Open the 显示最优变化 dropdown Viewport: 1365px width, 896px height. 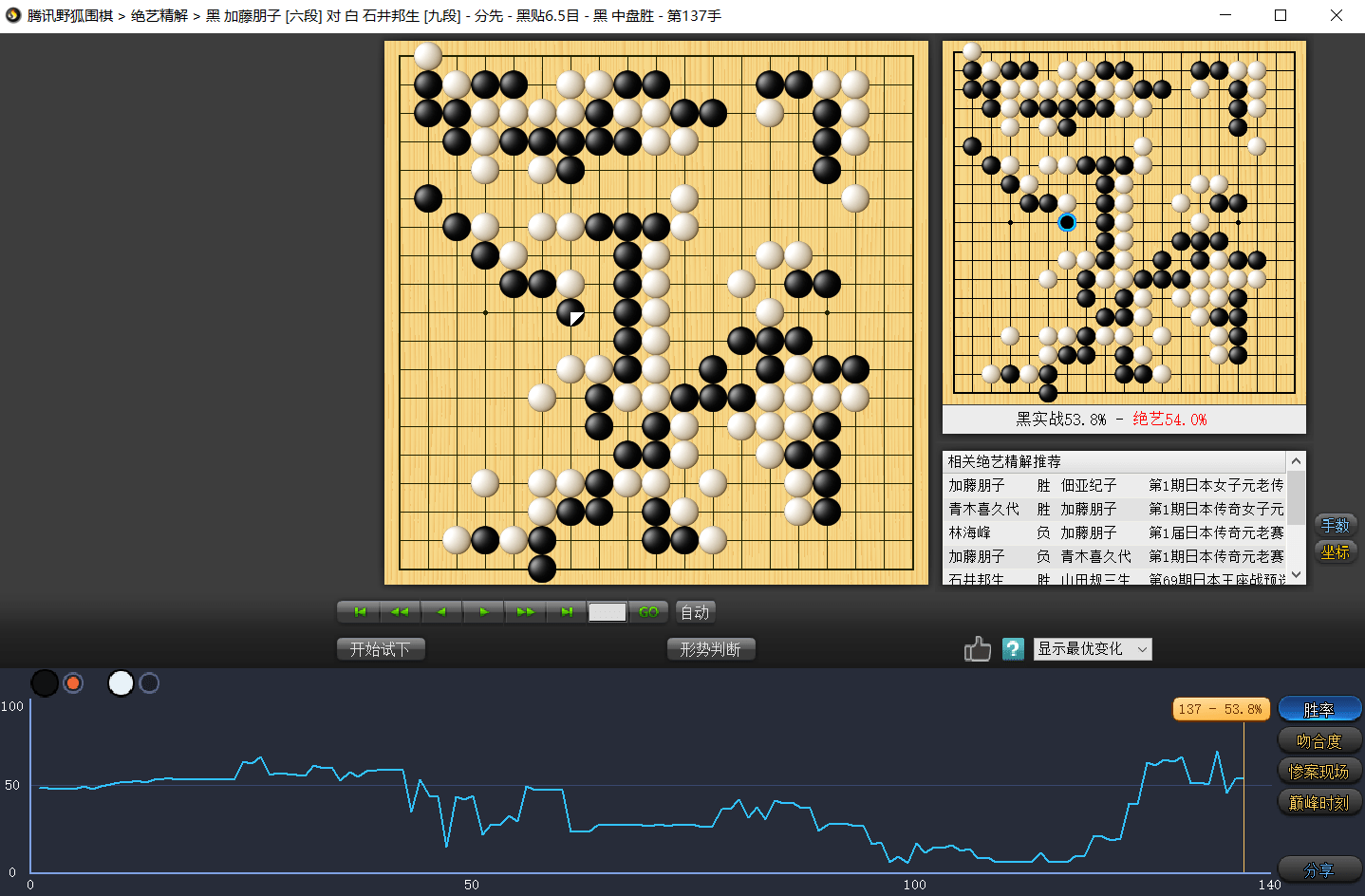coord(1092,649)
